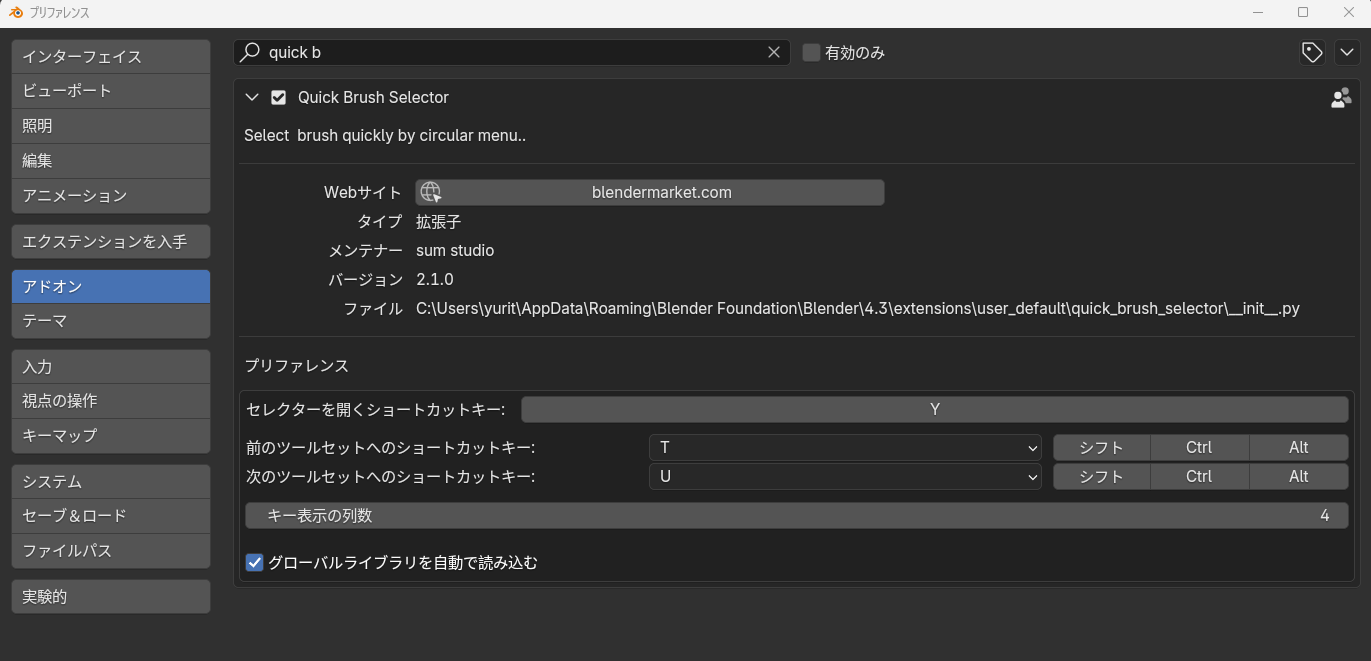
Task: Open the tag filter icon
Action: coord(1313,52)
